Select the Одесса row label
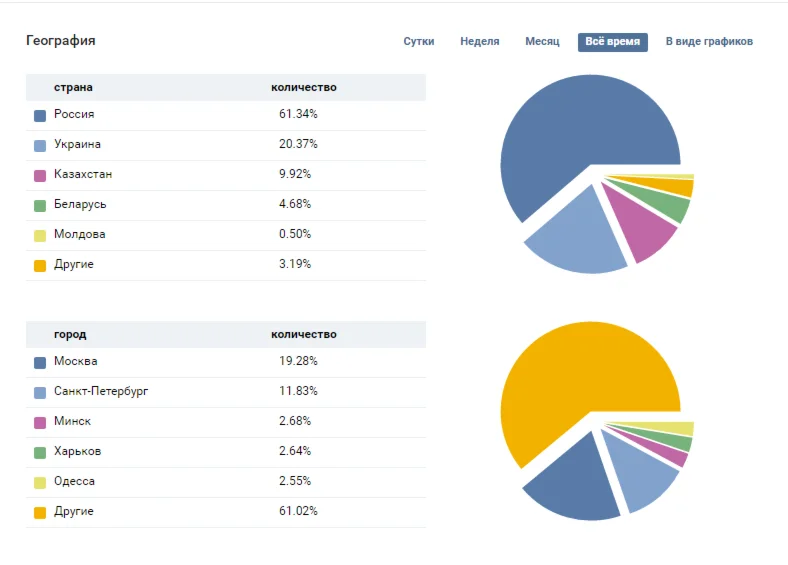The image size is (788, 565). tap(75, 482)
